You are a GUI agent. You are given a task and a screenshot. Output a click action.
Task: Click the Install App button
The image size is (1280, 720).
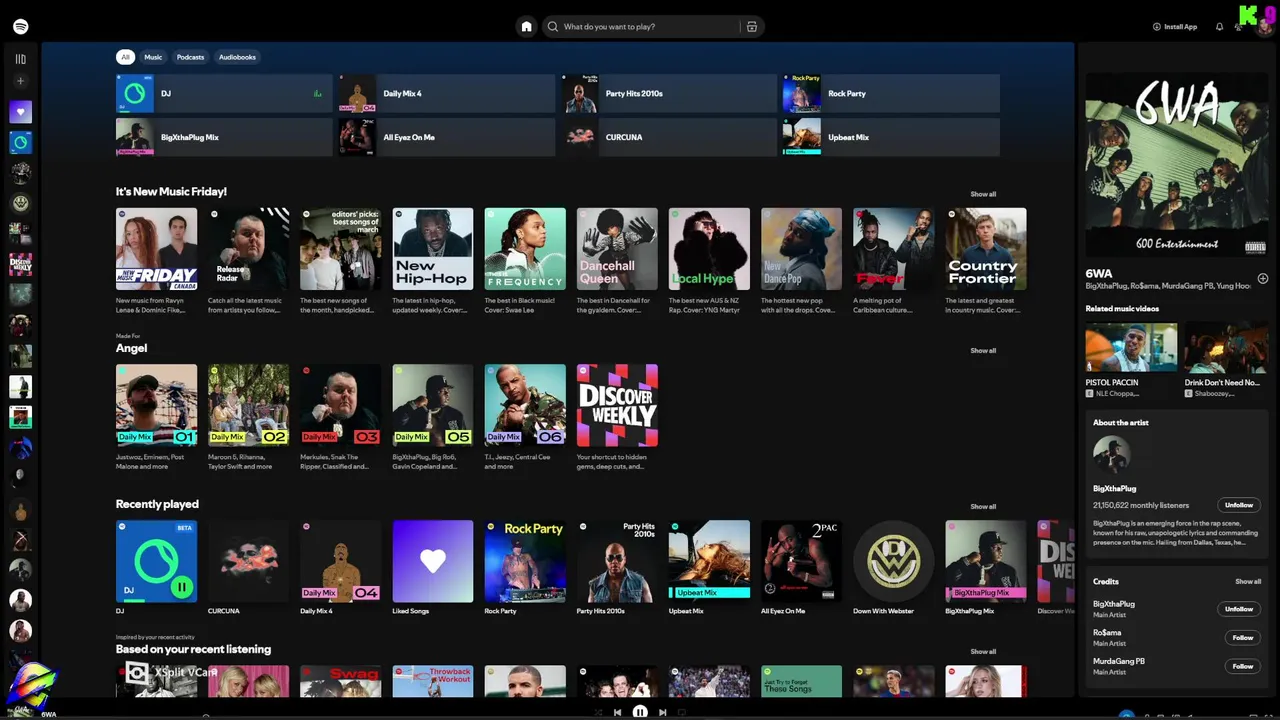1175,27
